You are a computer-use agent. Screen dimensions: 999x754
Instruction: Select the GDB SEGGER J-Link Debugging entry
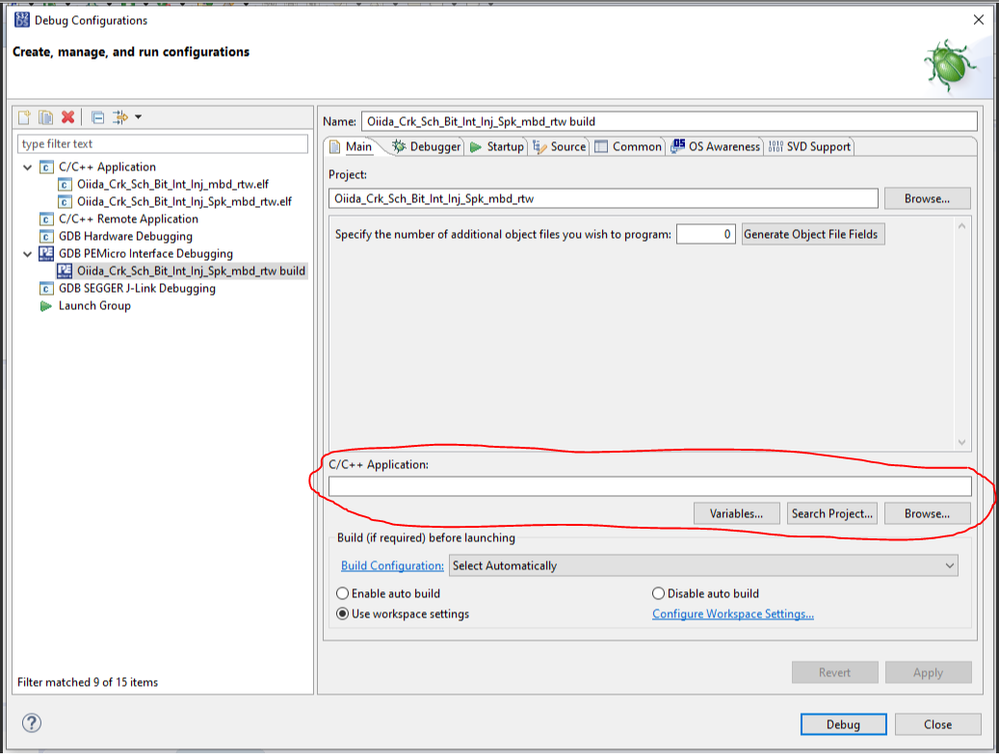coord(136,288)
